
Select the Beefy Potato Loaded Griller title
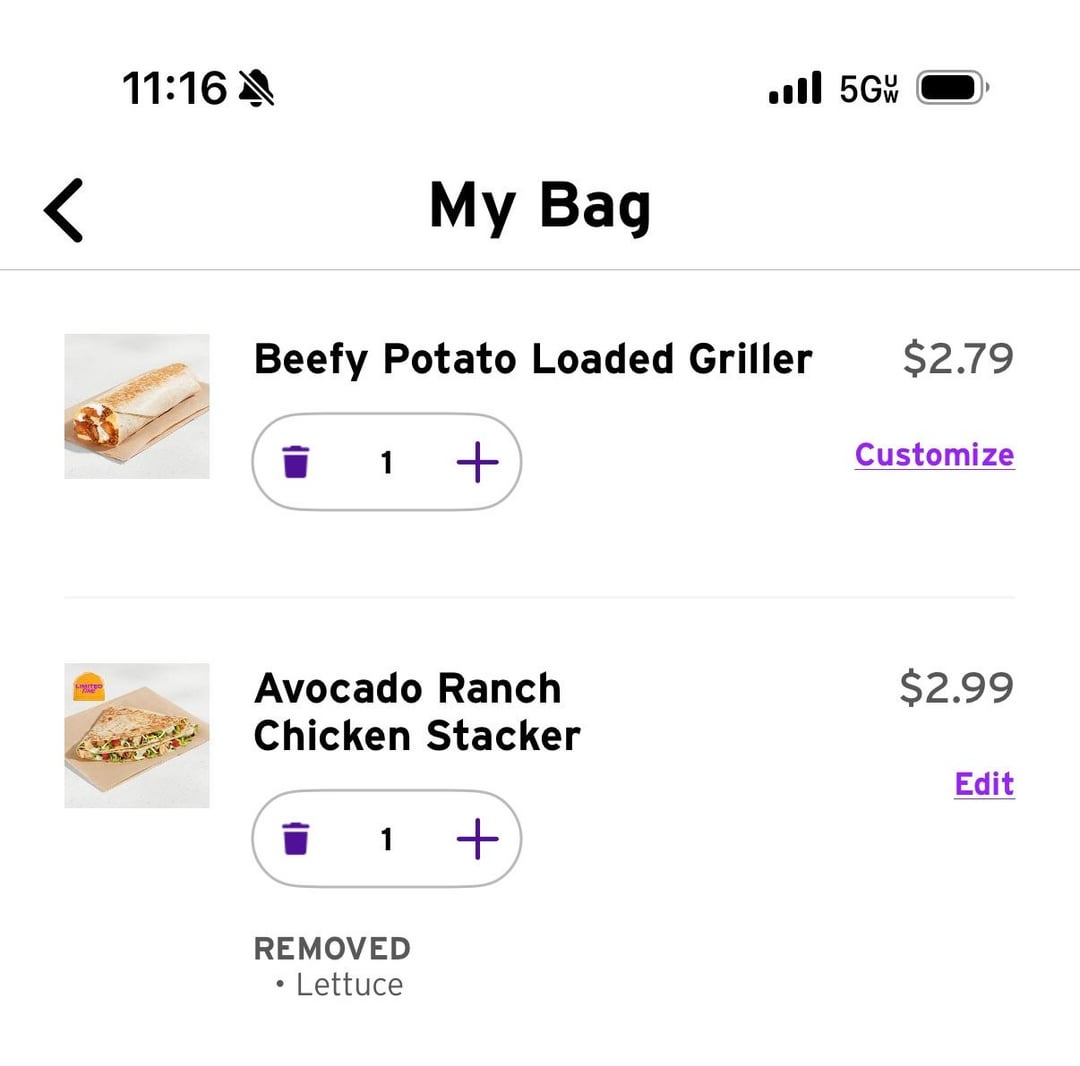tap(533, 359)
